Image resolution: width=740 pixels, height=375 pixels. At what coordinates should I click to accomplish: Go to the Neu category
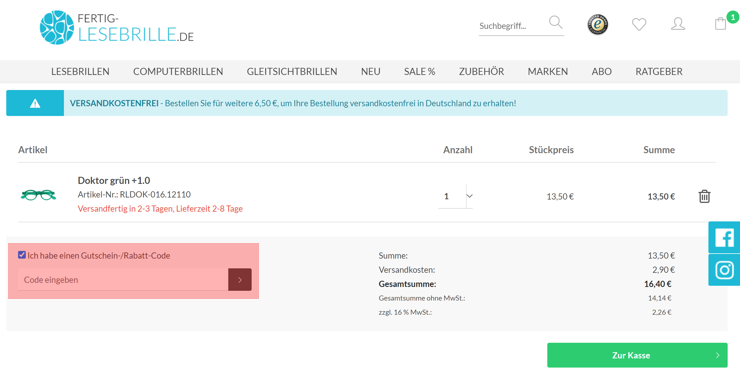(370, 72)
